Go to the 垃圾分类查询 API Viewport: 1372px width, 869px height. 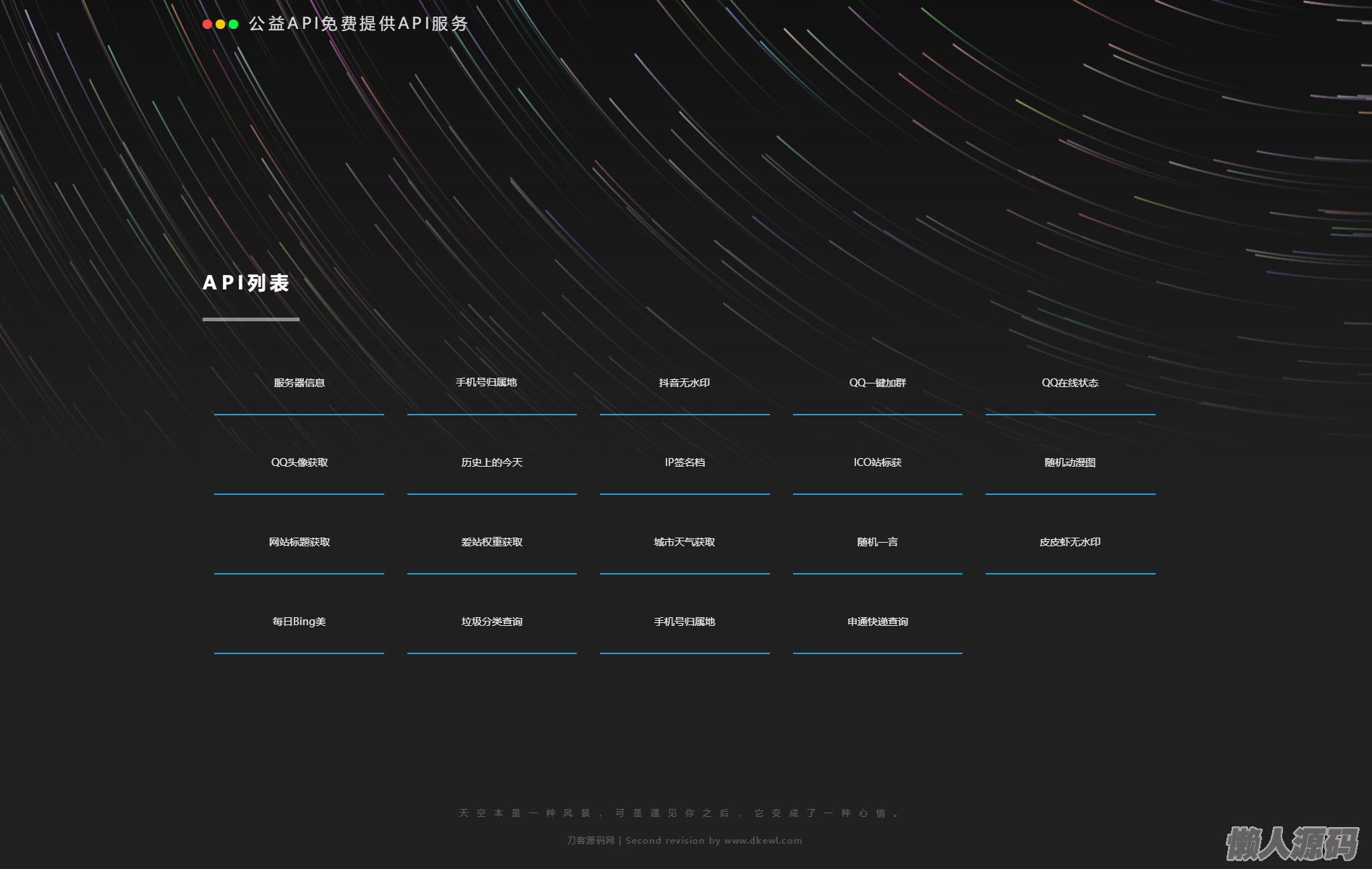tap(492, 622)
